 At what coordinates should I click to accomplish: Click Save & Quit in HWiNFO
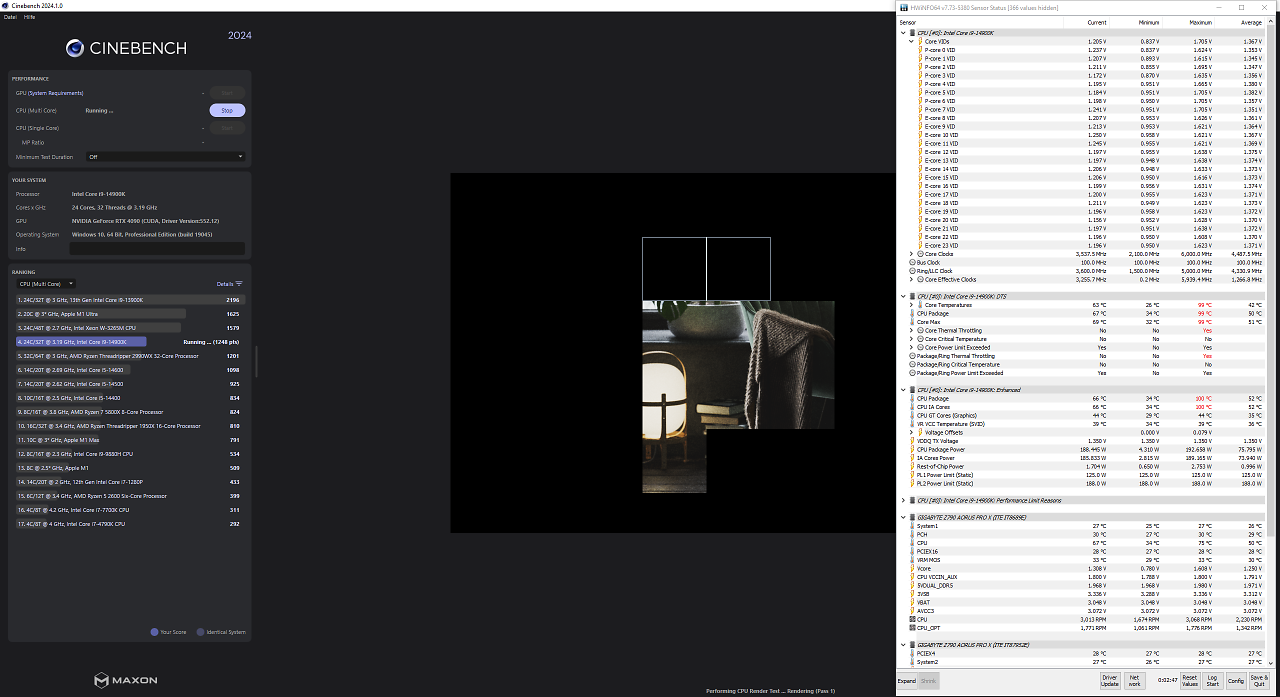[x=1259, y=680]
